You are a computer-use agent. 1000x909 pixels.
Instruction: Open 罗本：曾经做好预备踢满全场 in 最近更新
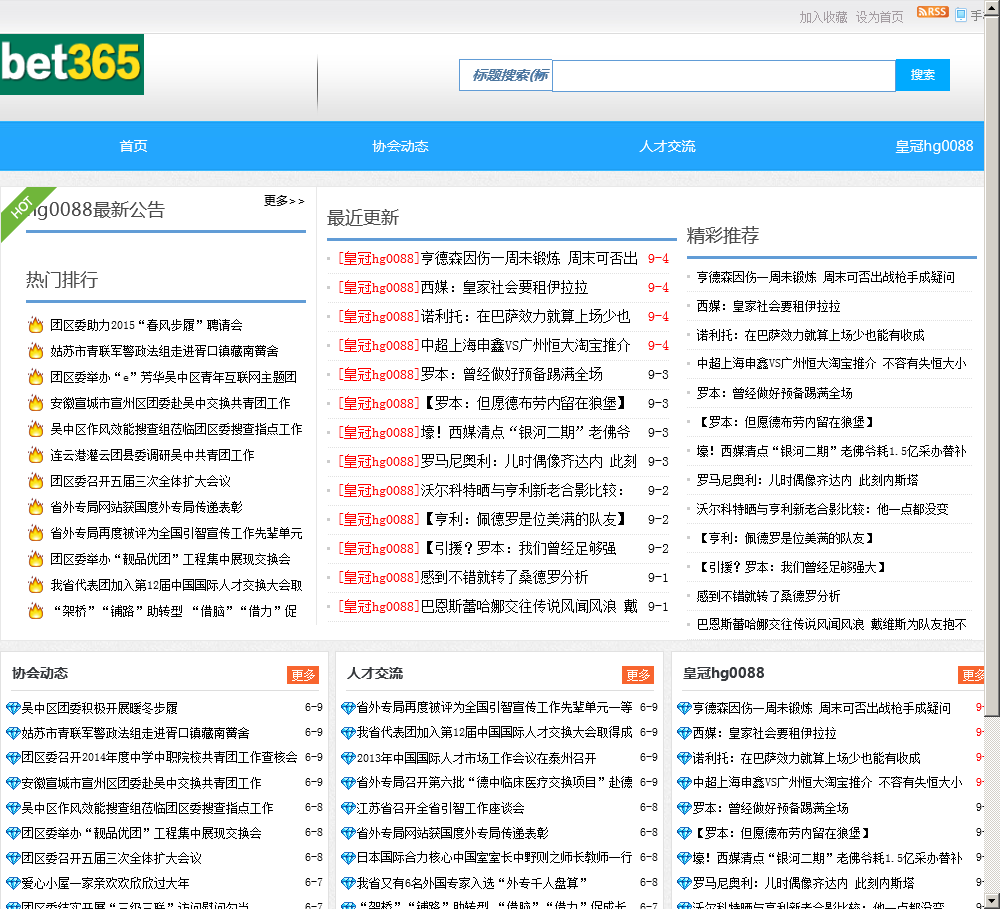click(x=511, y=374)
